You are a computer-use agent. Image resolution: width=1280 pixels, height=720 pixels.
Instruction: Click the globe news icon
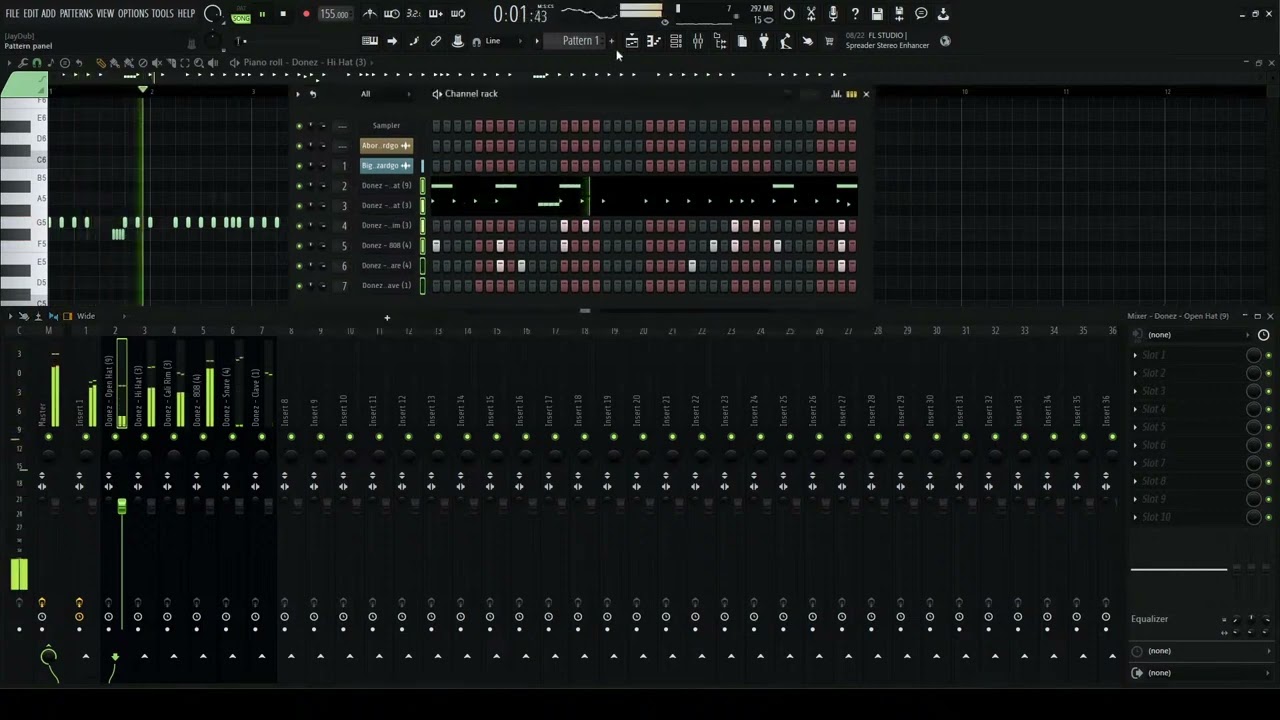click(x=946, y=41)
